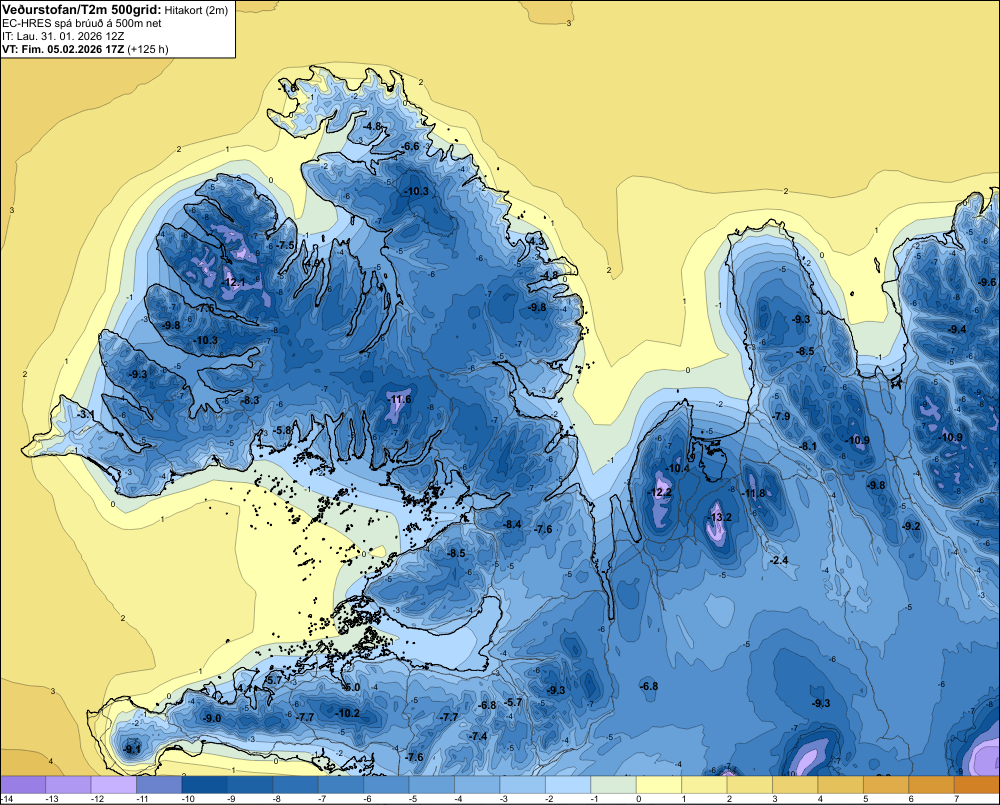Click the -10.4 temperature value on map
This screenshot has width=1000, height=805.
(677, 469)
